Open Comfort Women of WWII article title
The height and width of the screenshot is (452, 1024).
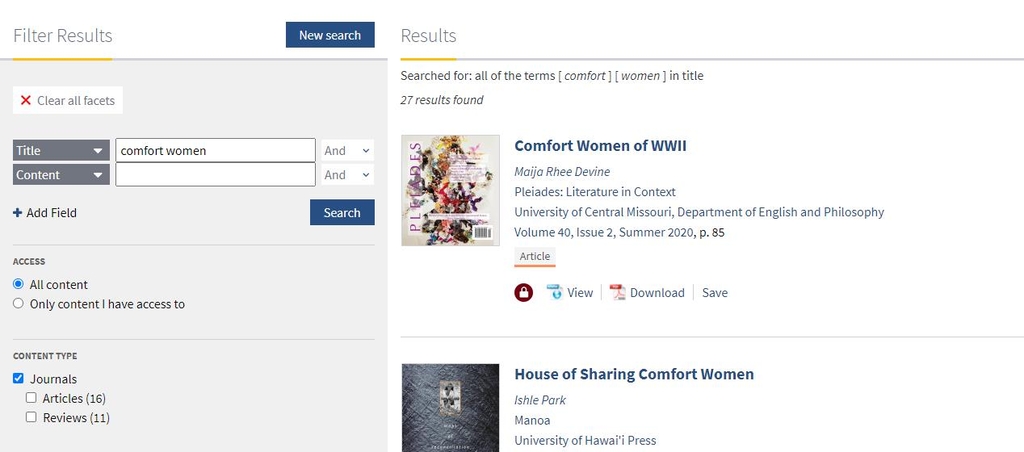(600, 146)
